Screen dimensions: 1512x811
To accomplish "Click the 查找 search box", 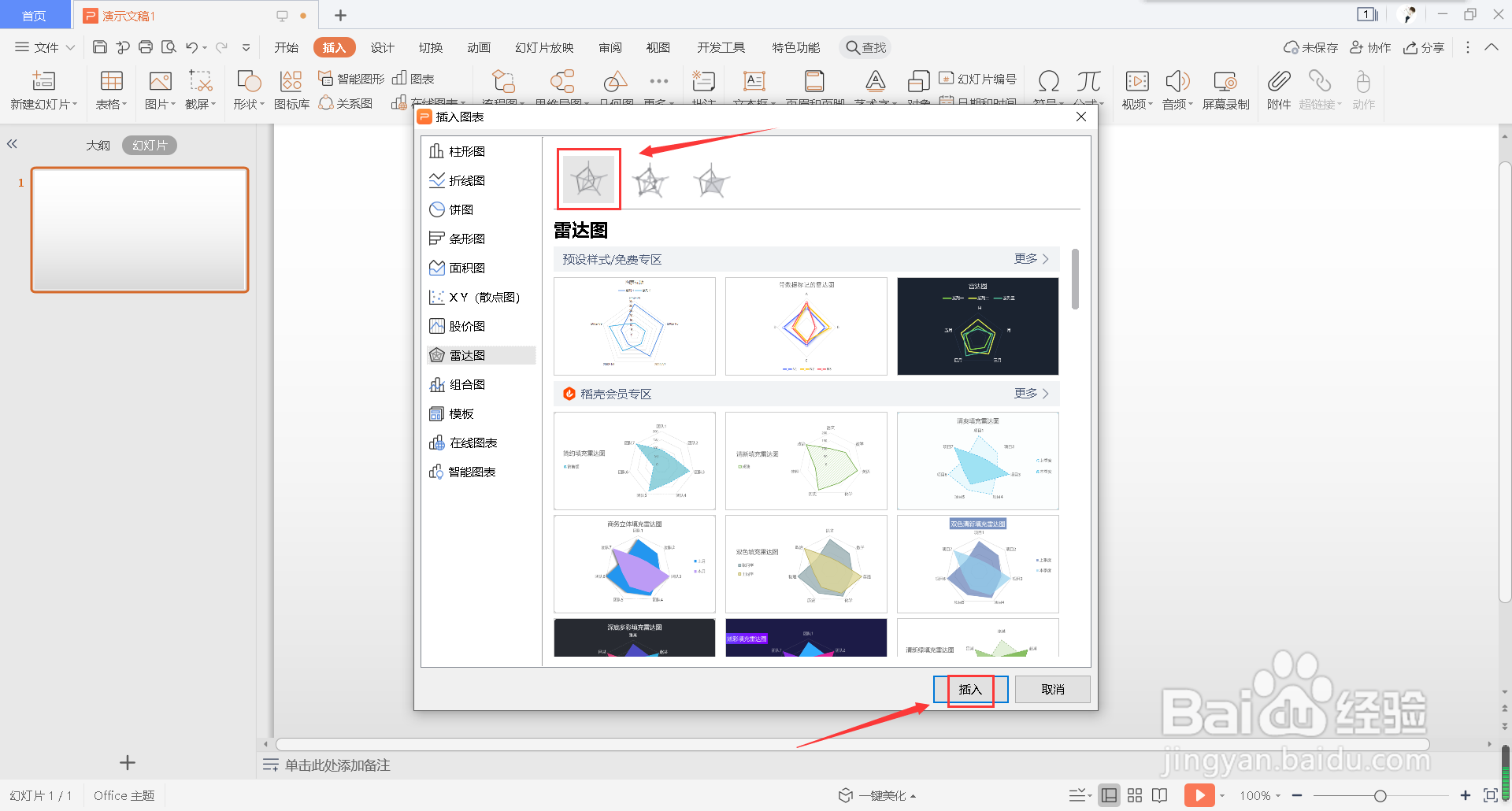I will tap(865, 47).
